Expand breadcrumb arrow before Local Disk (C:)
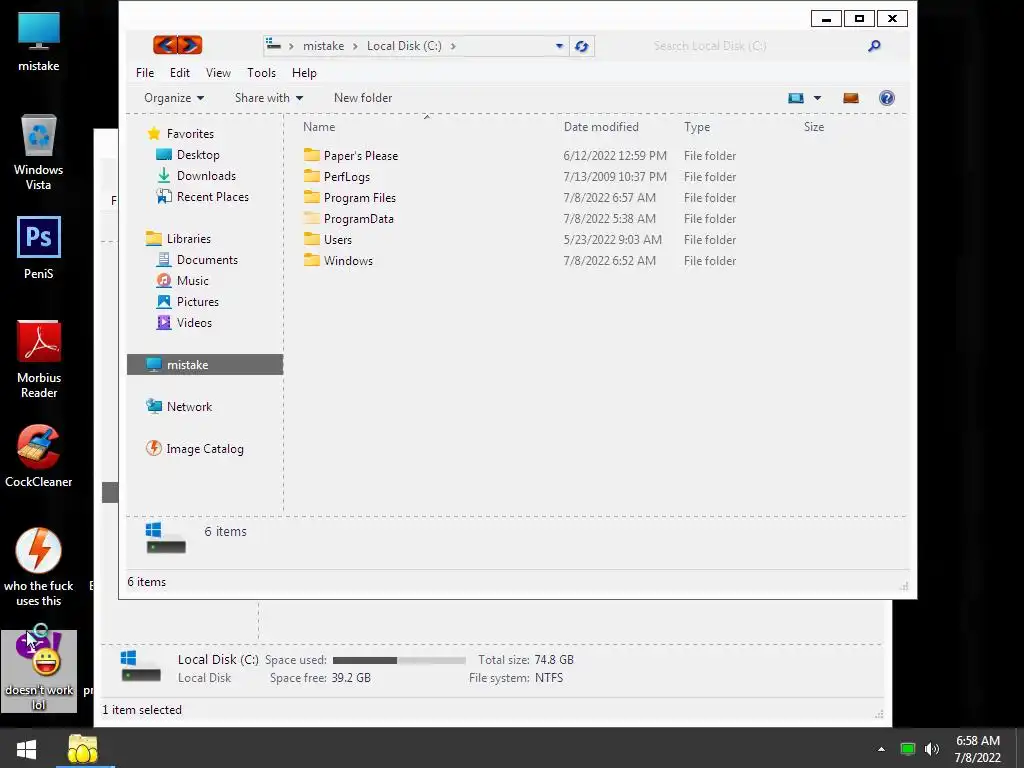Image resolution: width=1024 pixels, height=768 pixels. (355, 46)
